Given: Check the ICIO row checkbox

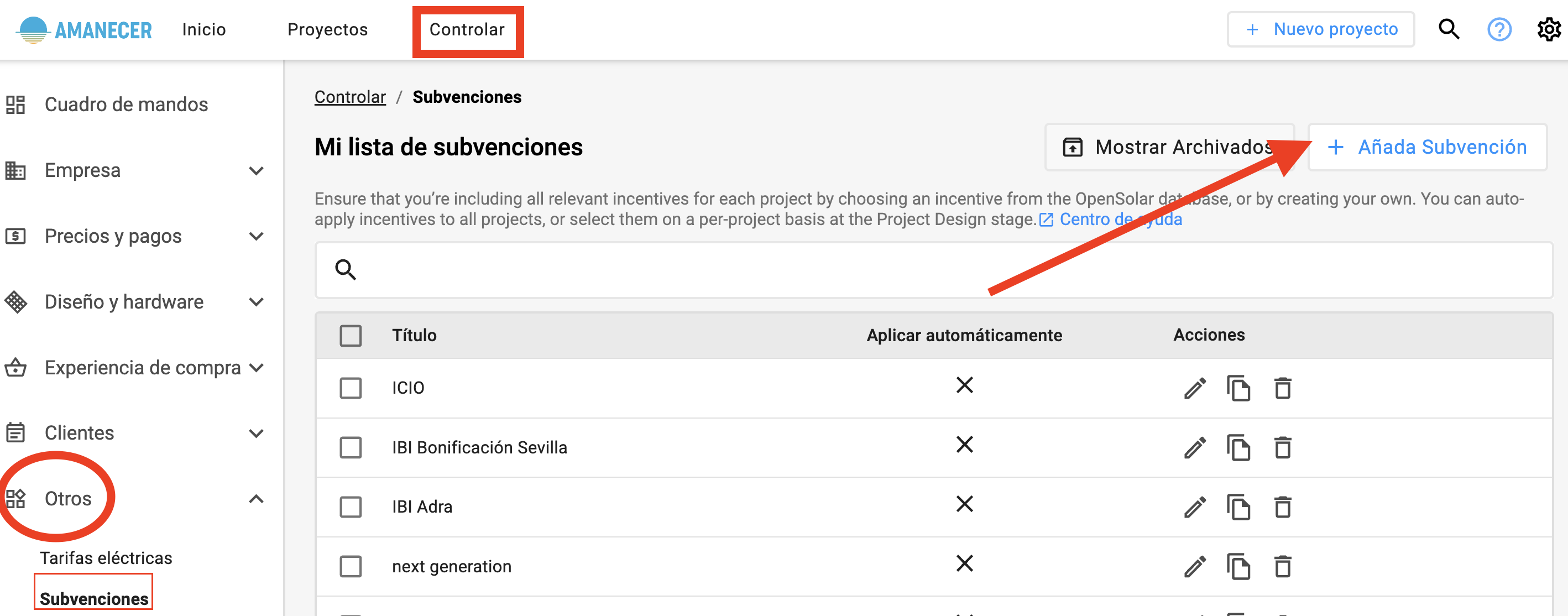Looking at the screenshot, I should click(x=351, y=388).
